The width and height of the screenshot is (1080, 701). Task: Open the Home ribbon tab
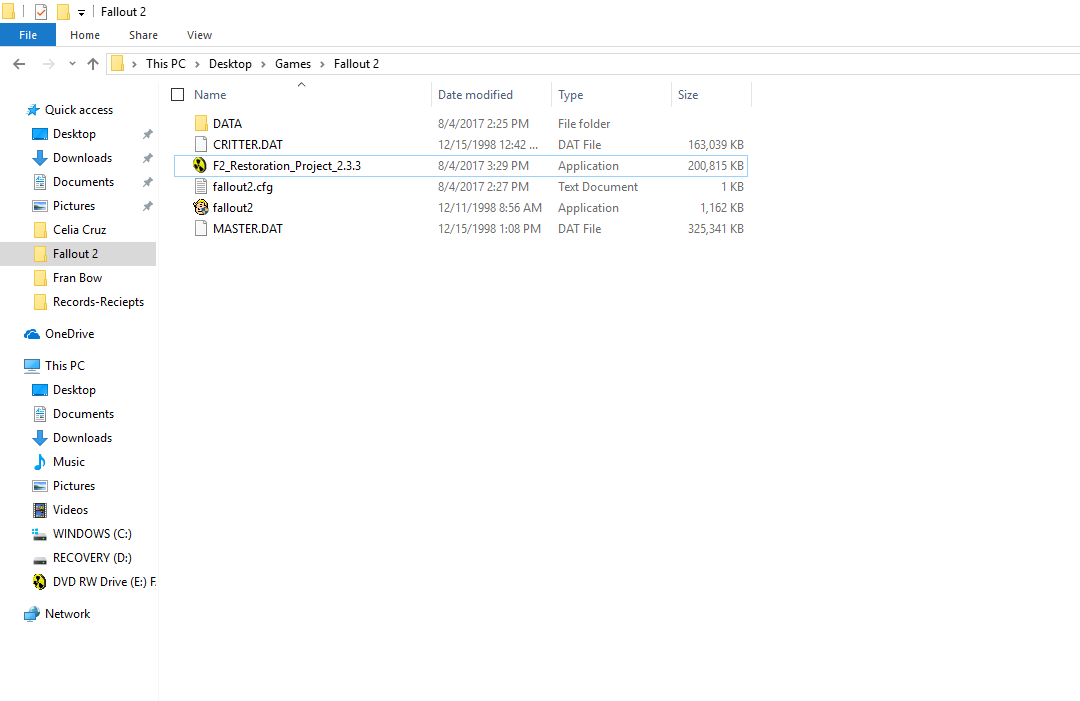85,35
